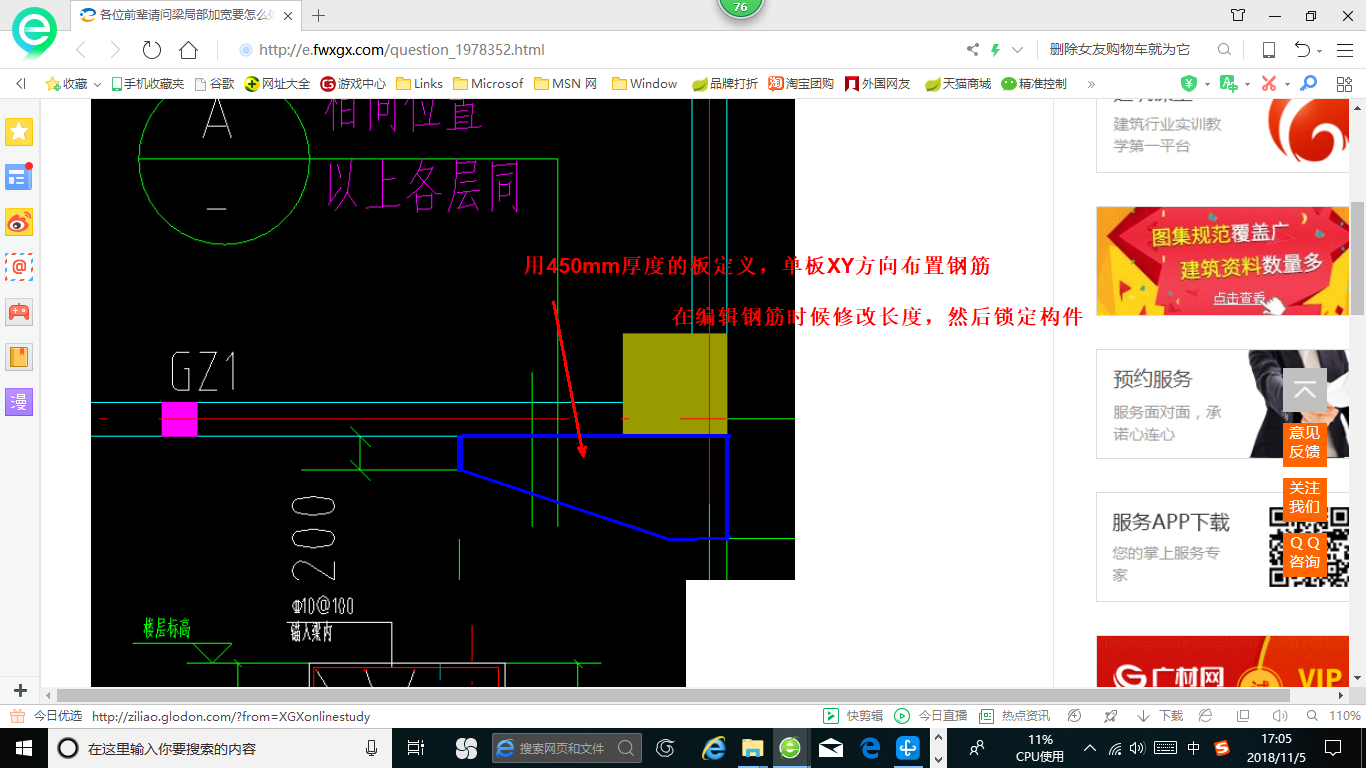Click the share icon in the address bar
The width and height of the screenshot is (1366, 768).
point(973,50)
